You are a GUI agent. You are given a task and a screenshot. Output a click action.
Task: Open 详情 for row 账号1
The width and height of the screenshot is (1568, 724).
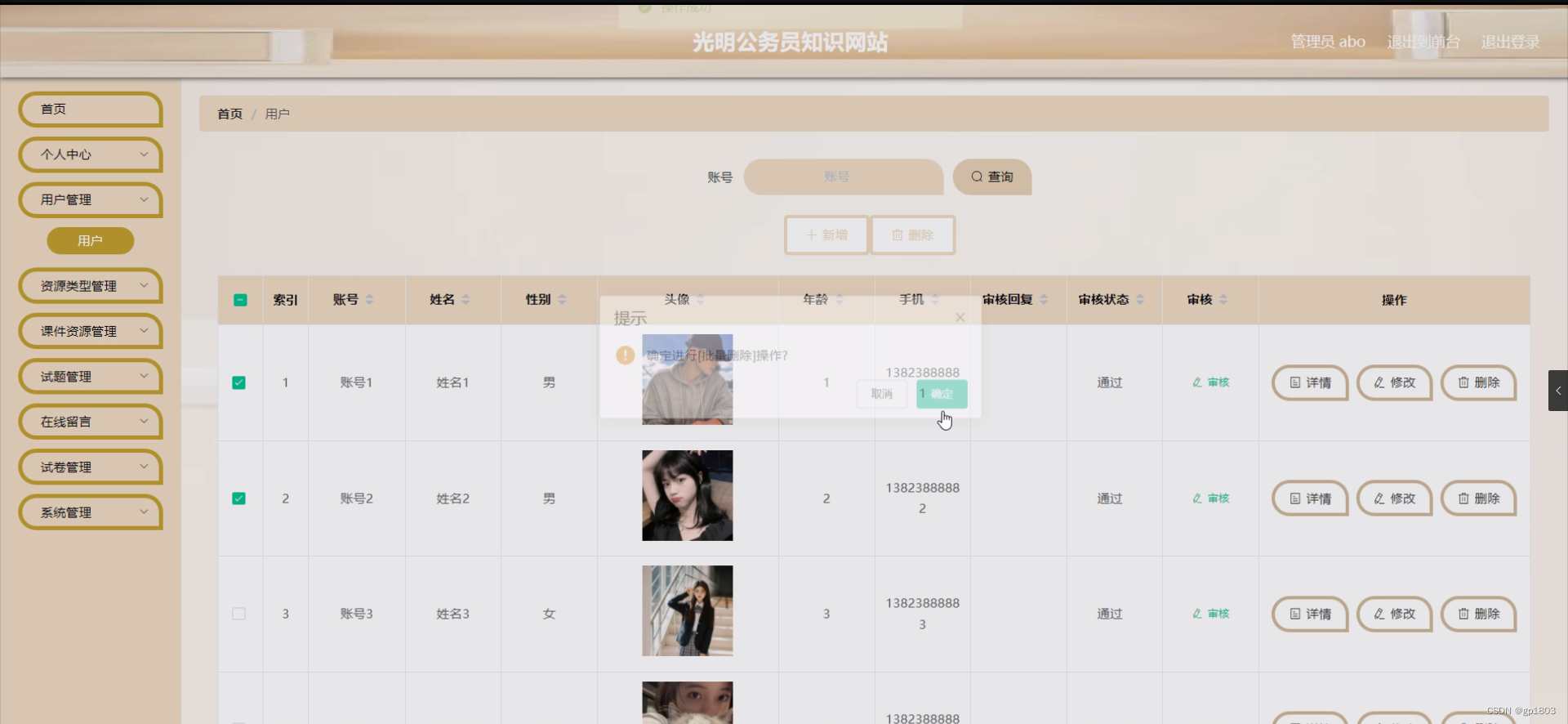tap(1310, 382)
